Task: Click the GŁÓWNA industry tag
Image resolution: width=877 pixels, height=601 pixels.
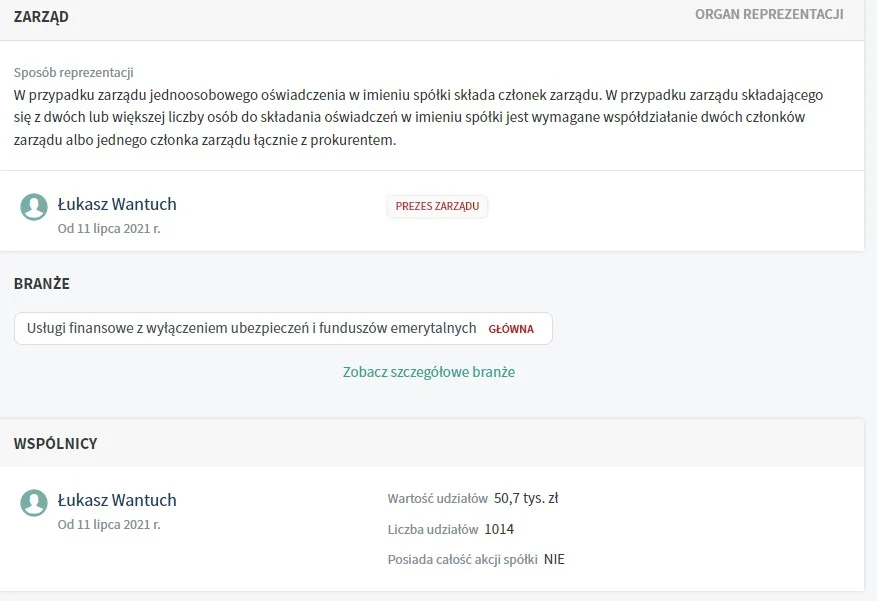Action: pyautogui.click(x=511, y=329)
